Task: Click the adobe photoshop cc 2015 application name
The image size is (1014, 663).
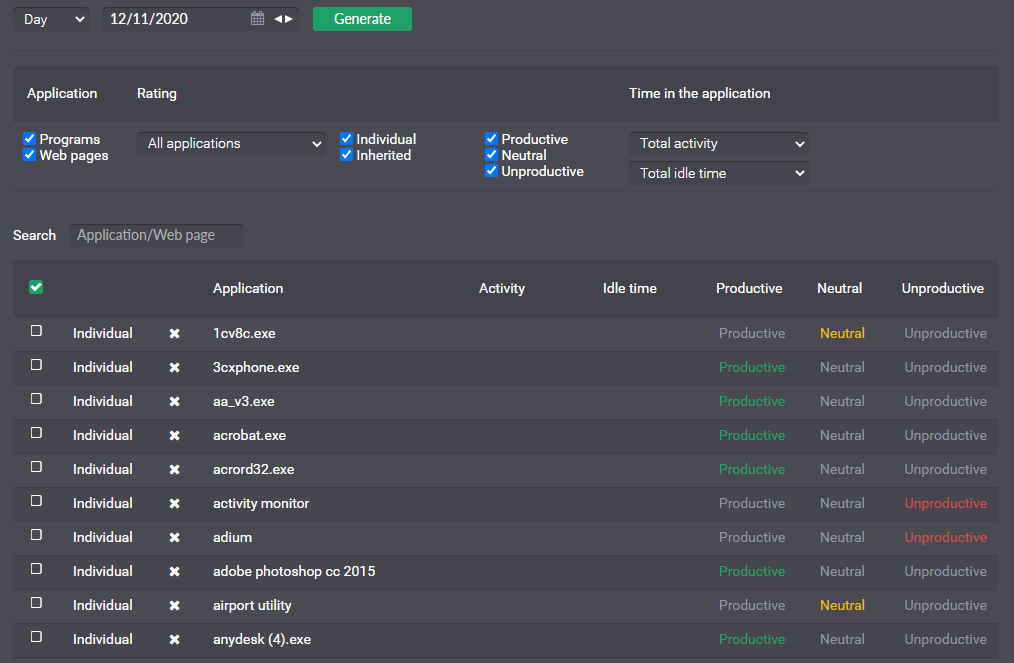Action: (x=294, y=572)
